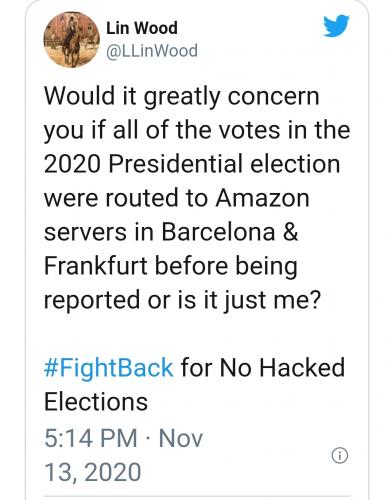Click the horizontal divider below the date

point(197,496)
